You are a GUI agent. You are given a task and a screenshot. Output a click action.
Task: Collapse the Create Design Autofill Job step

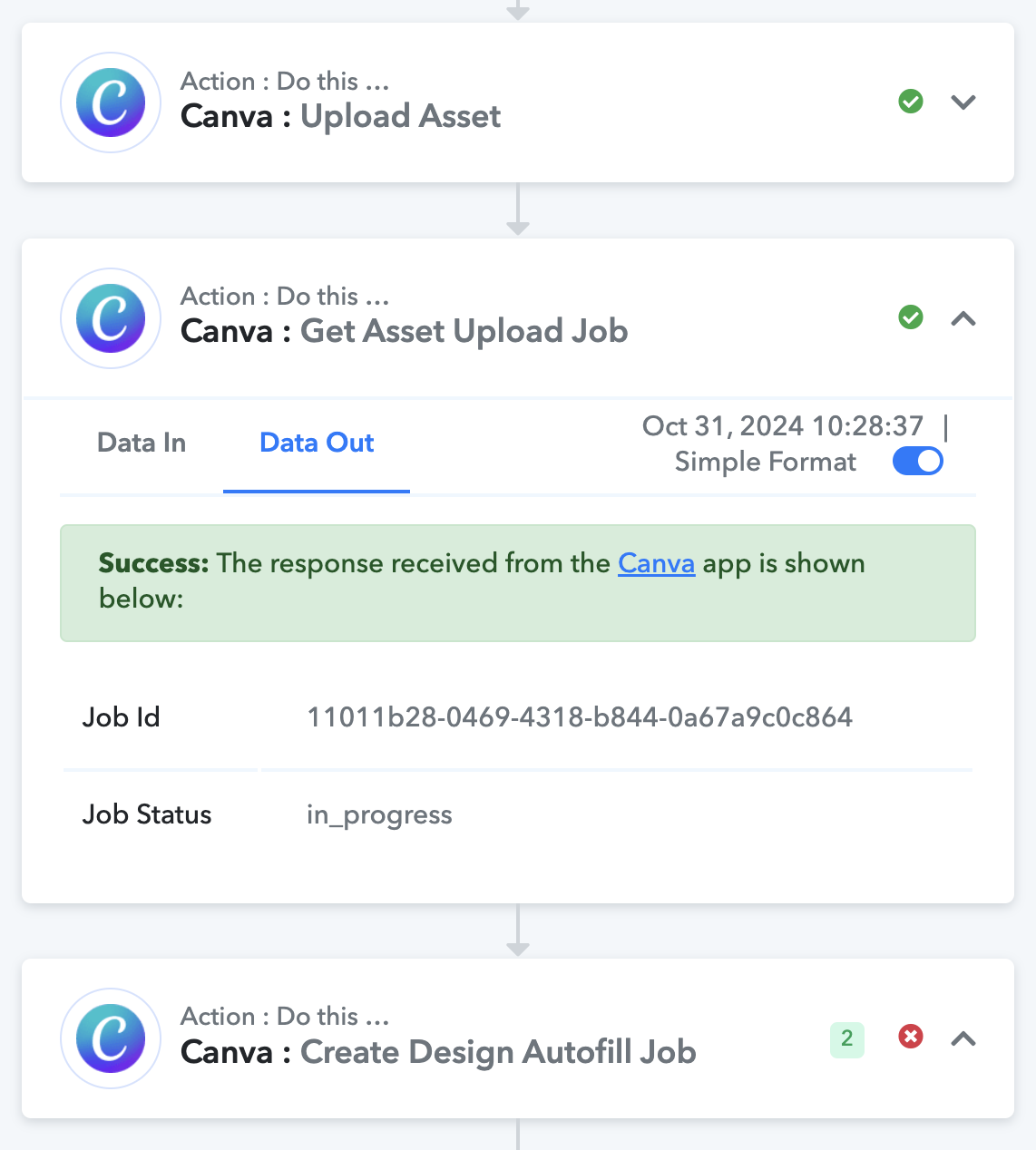point(963,1038)
